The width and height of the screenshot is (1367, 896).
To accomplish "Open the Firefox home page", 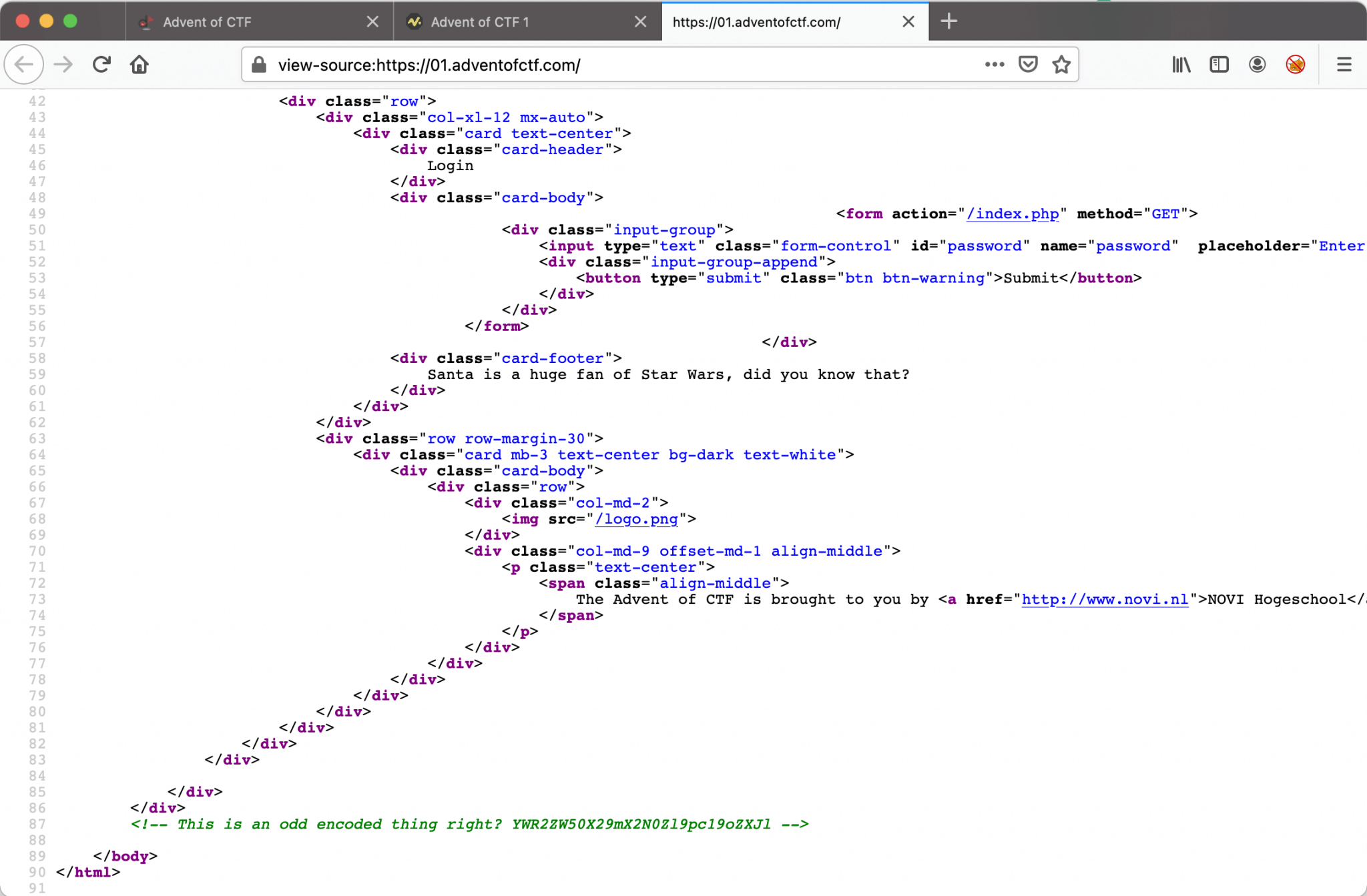I will pos(140,65).
